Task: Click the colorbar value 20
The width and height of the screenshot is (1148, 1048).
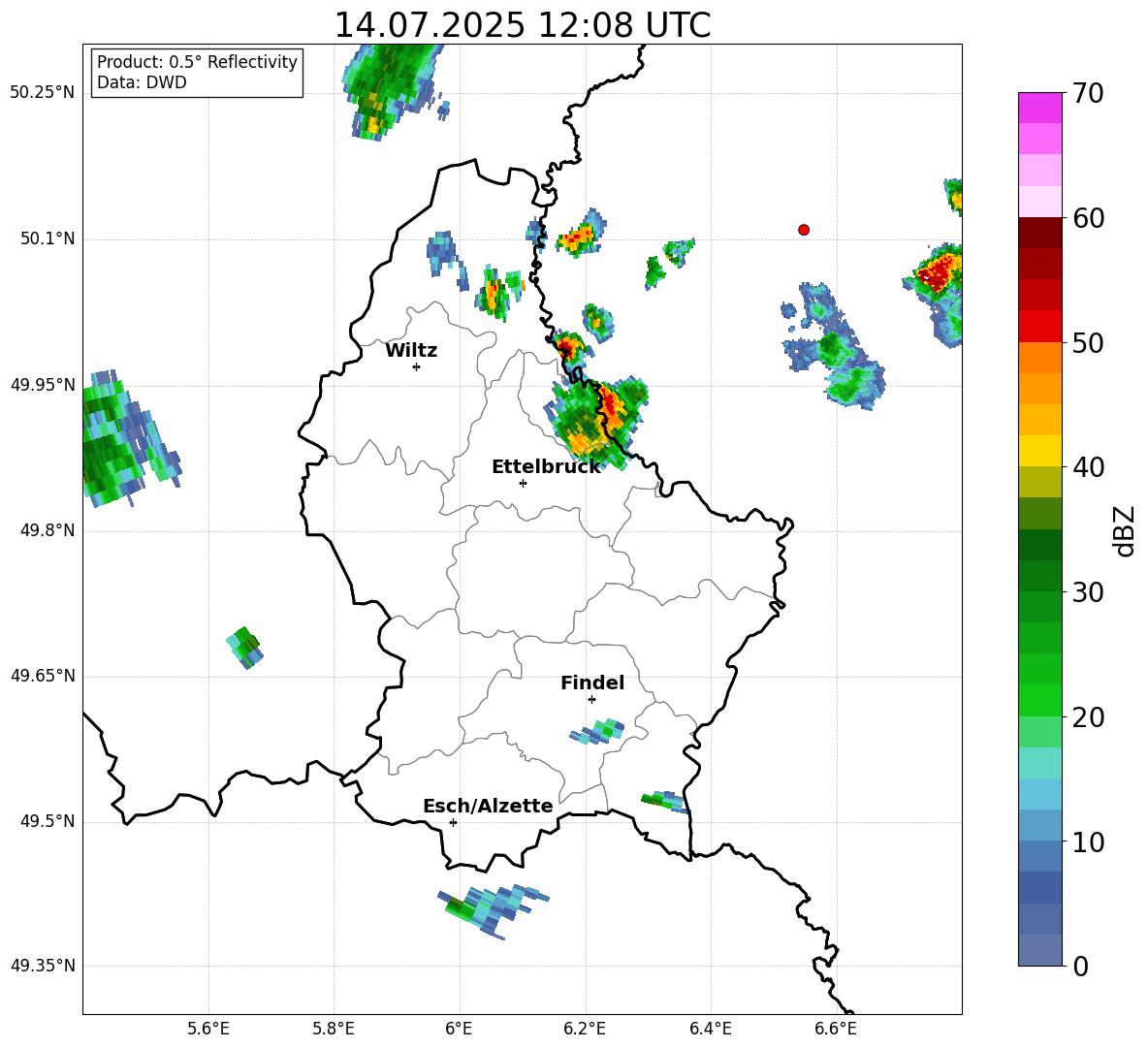Action: pyautogui.click(x=1088, y=717)
